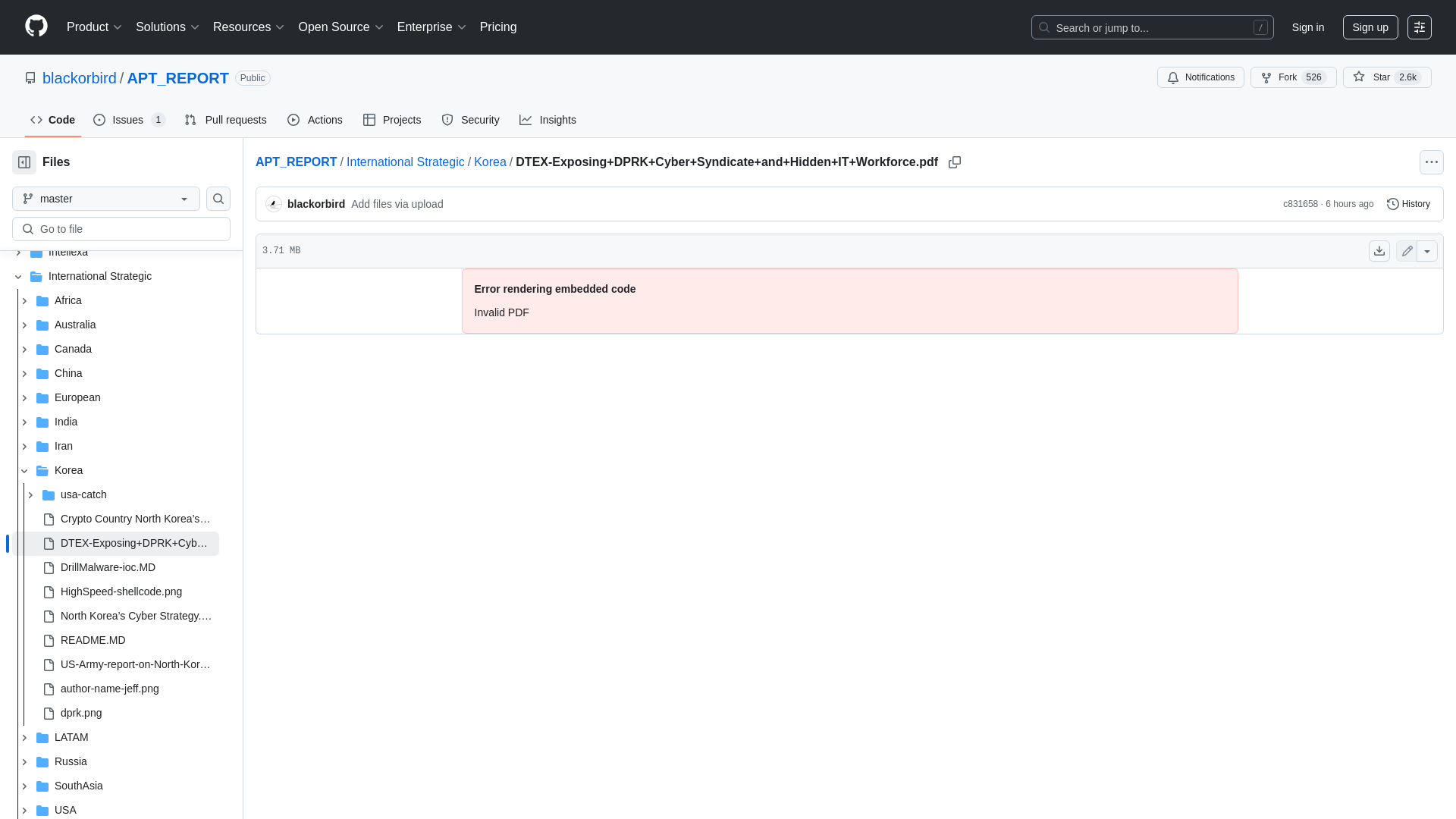Collapse the Korea folder chevron
This screenshot has width=1456, height=819.
tap(24, 471)
